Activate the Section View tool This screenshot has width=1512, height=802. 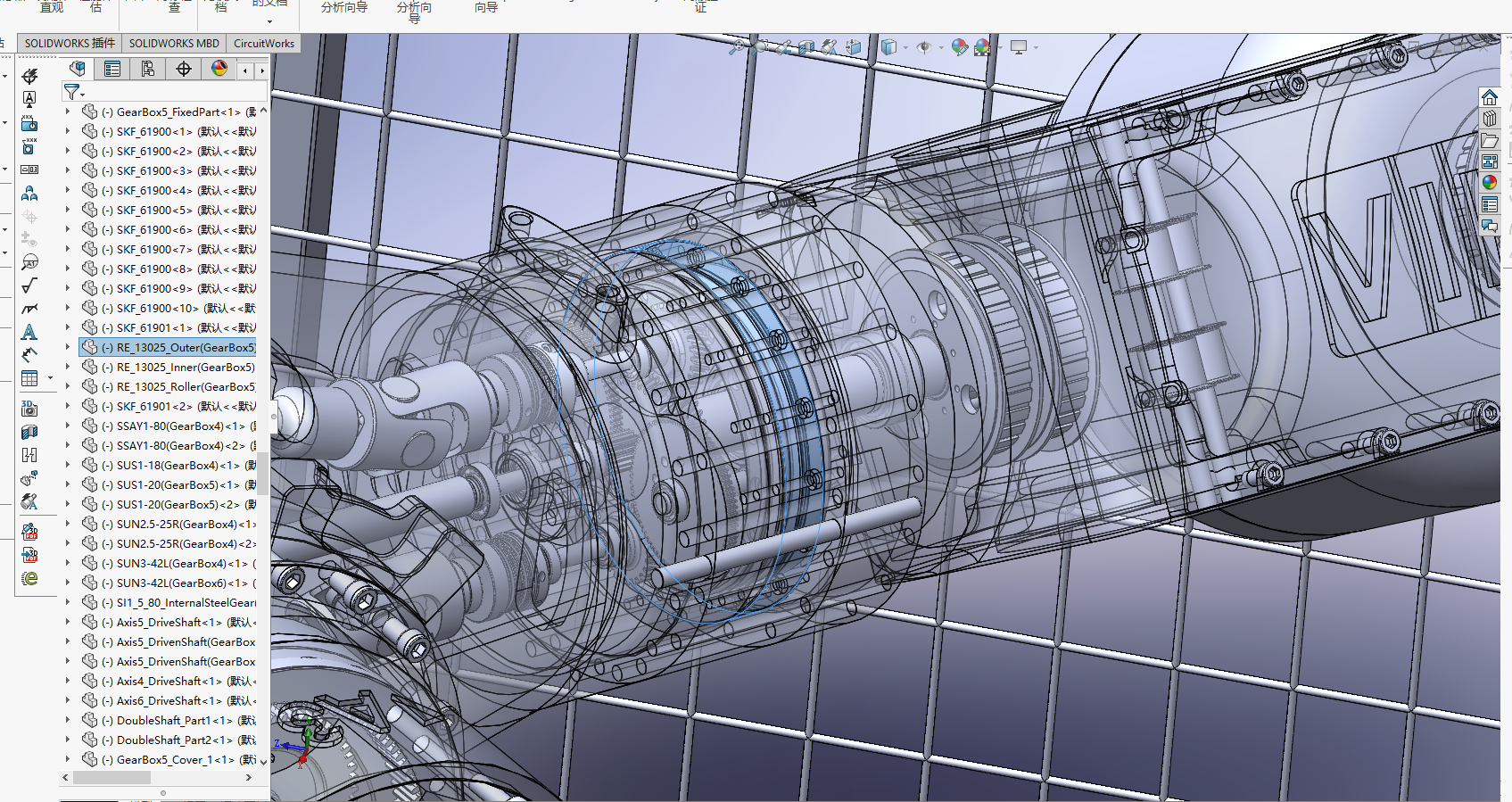point(806,47)
